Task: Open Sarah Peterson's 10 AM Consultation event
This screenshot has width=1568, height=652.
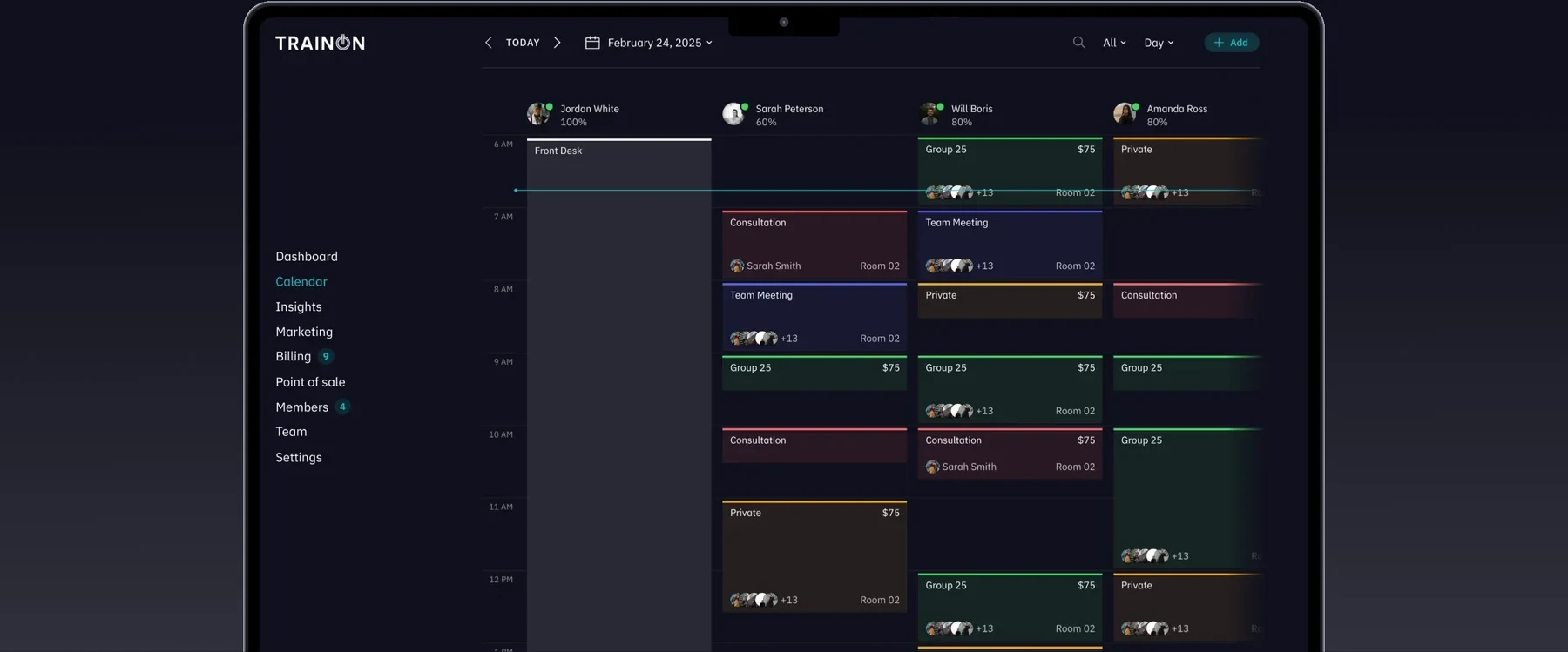Action: click(x=814, y=446)
